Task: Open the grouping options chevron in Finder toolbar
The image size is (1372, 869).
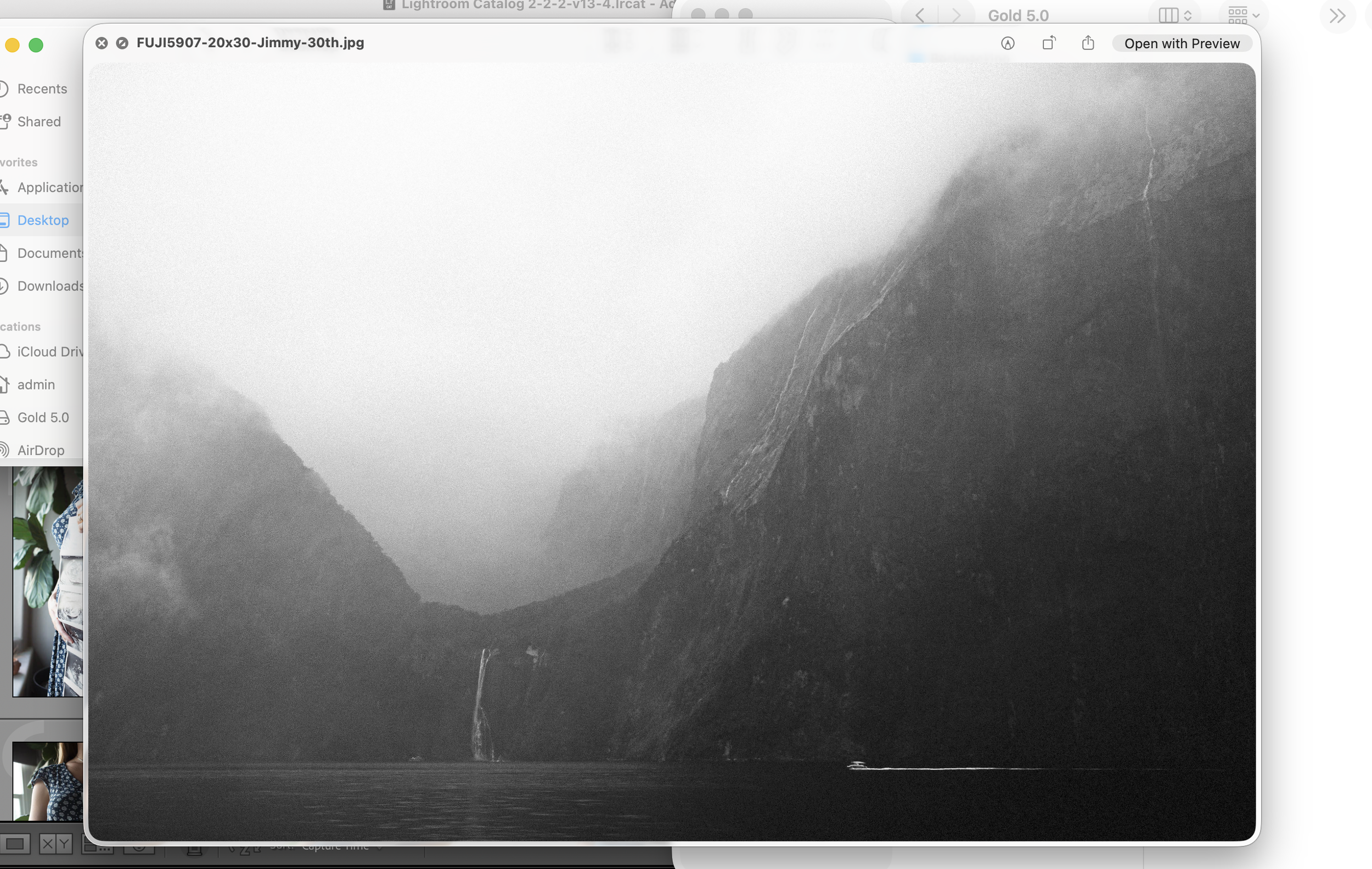Action: click(1256, 15)
